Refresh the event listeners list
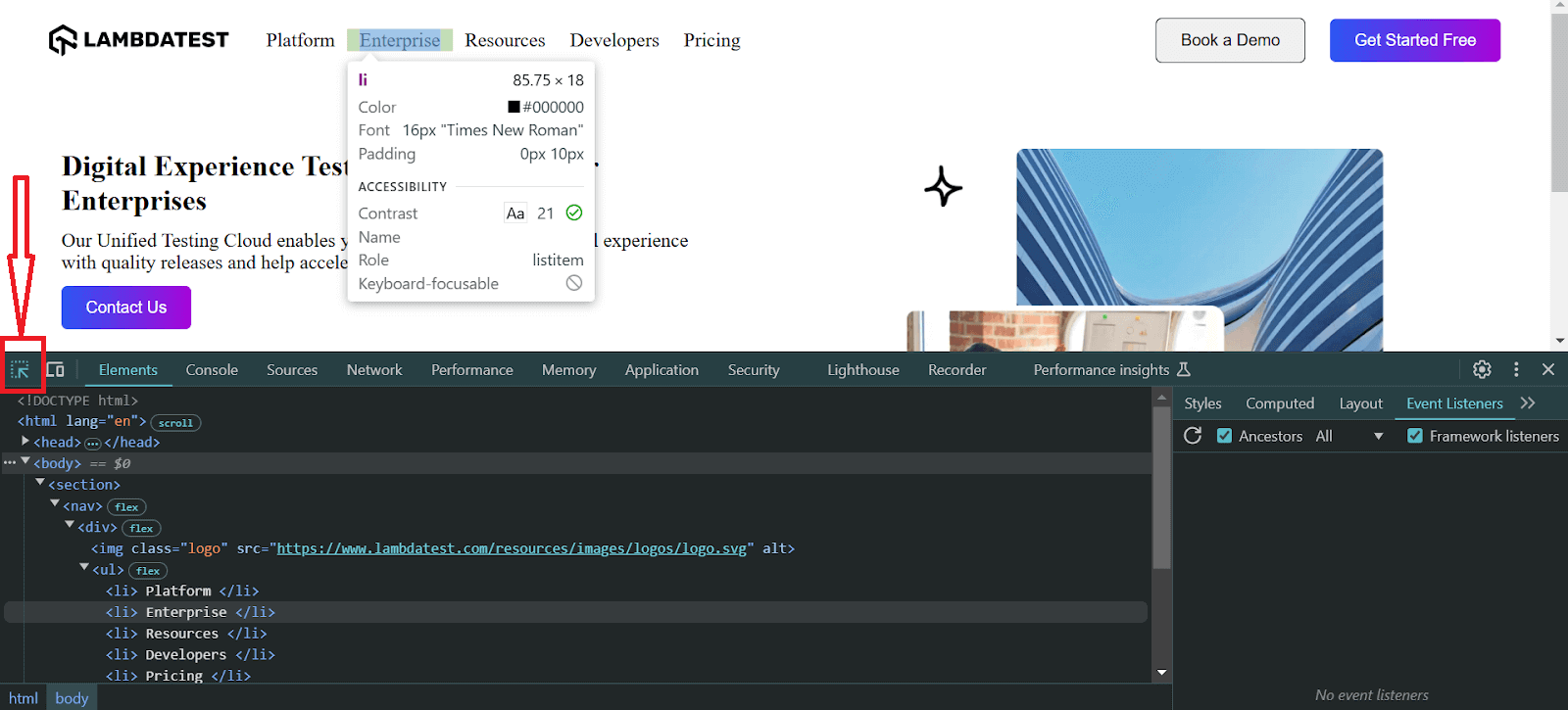 point(1193,436)
